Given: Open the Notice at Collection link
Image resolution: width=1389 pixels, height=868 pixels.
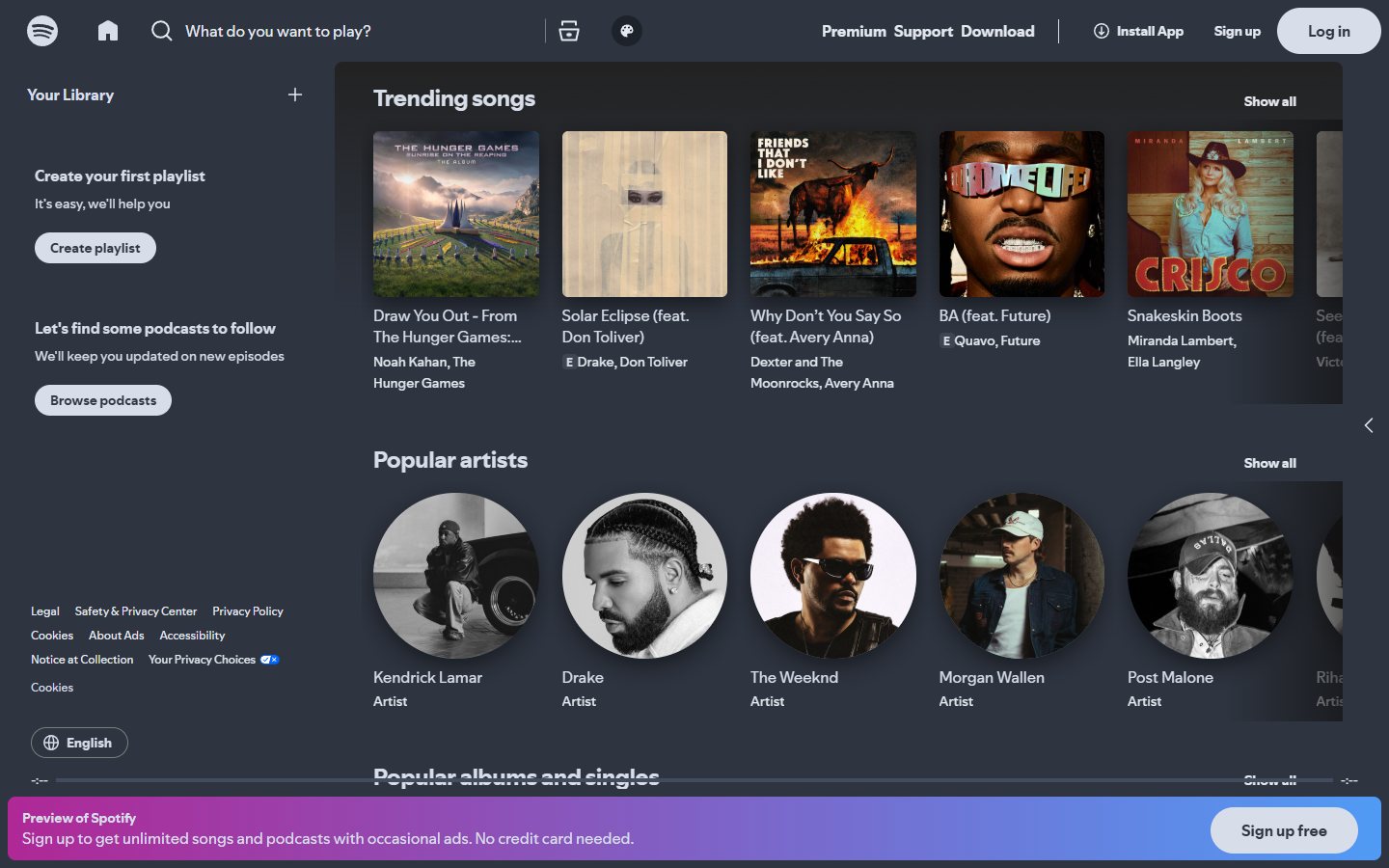Looking at the screenshot, I should click(x=82, y=660).
